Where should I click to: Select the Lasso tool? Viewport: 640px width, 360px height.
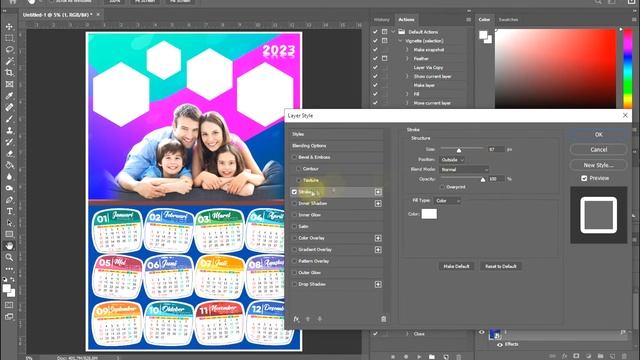pyautogui.click(x=9, y=49)
